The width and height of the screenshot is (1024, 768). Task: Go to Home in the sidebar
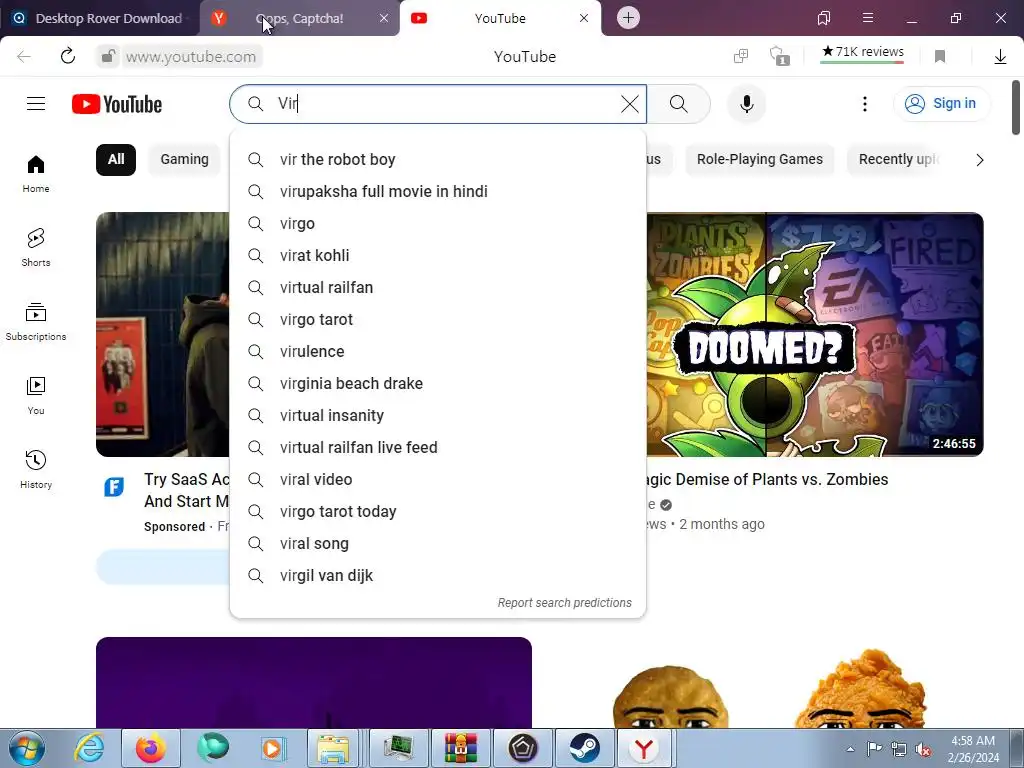pos(36,174)
